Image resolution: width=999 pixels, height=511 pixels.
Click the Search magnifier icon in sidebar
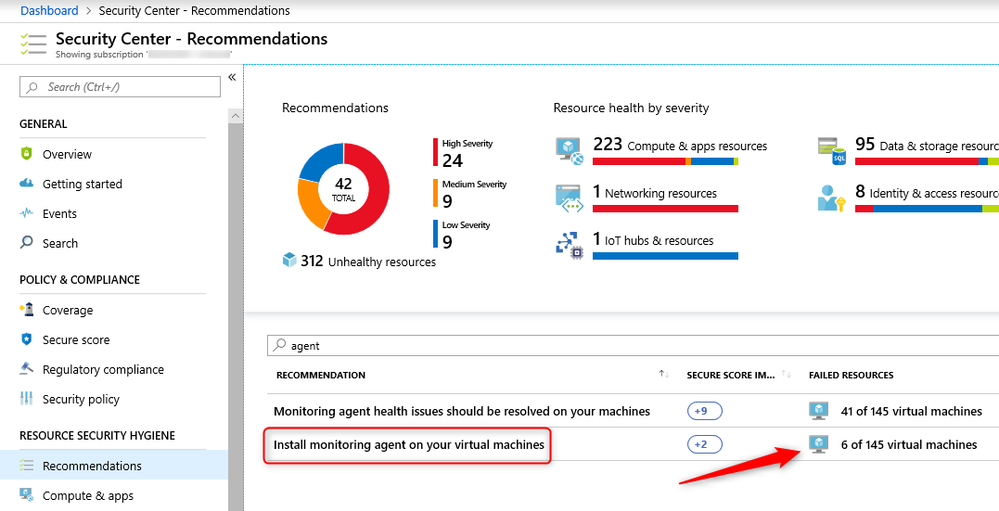[x=26, y=242]
